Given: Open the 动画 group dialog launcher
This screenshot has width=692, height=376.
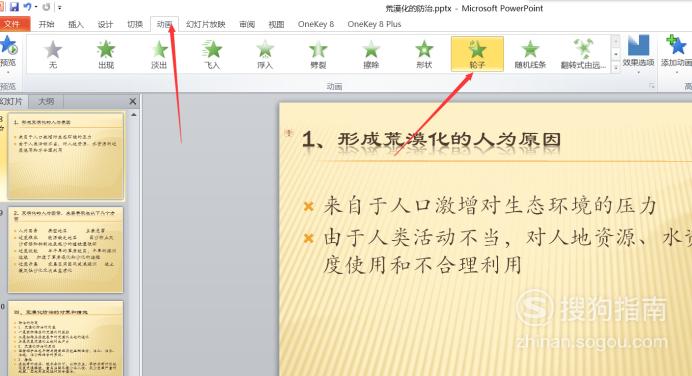Looking at the screenshot, I should (x=651, y=86).
